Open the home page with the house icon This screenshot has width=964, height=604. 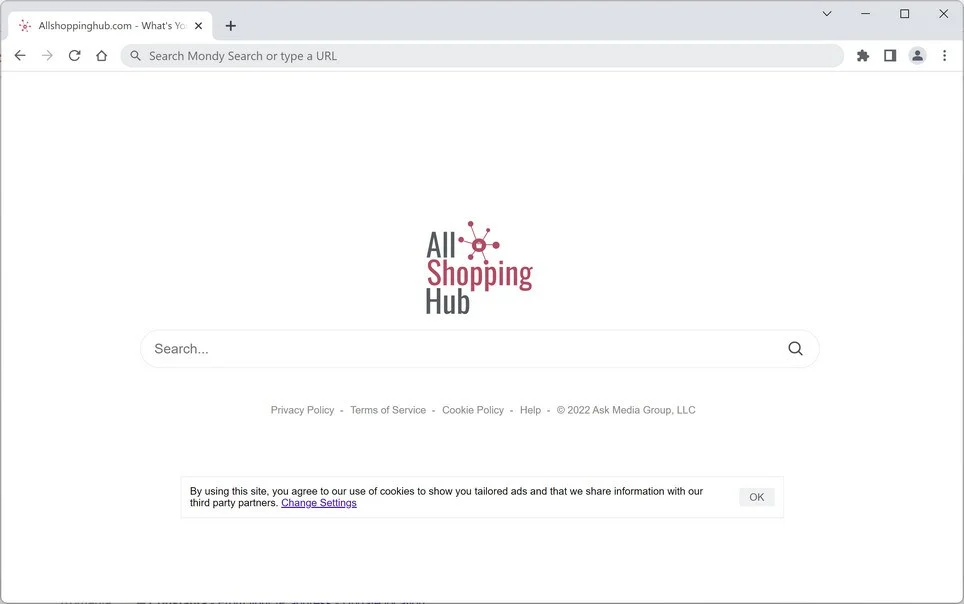(101, 56)
